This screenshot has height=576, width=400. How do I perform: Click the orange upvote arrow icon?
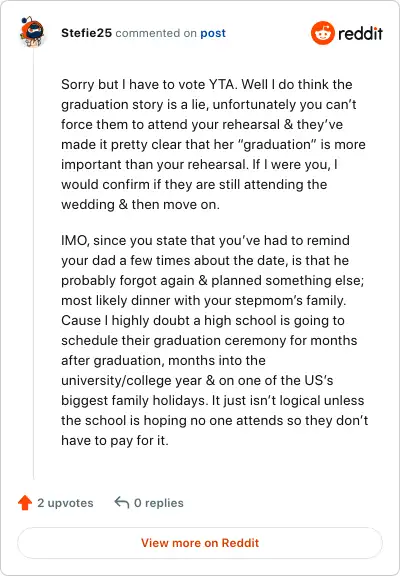coord(25,503)
